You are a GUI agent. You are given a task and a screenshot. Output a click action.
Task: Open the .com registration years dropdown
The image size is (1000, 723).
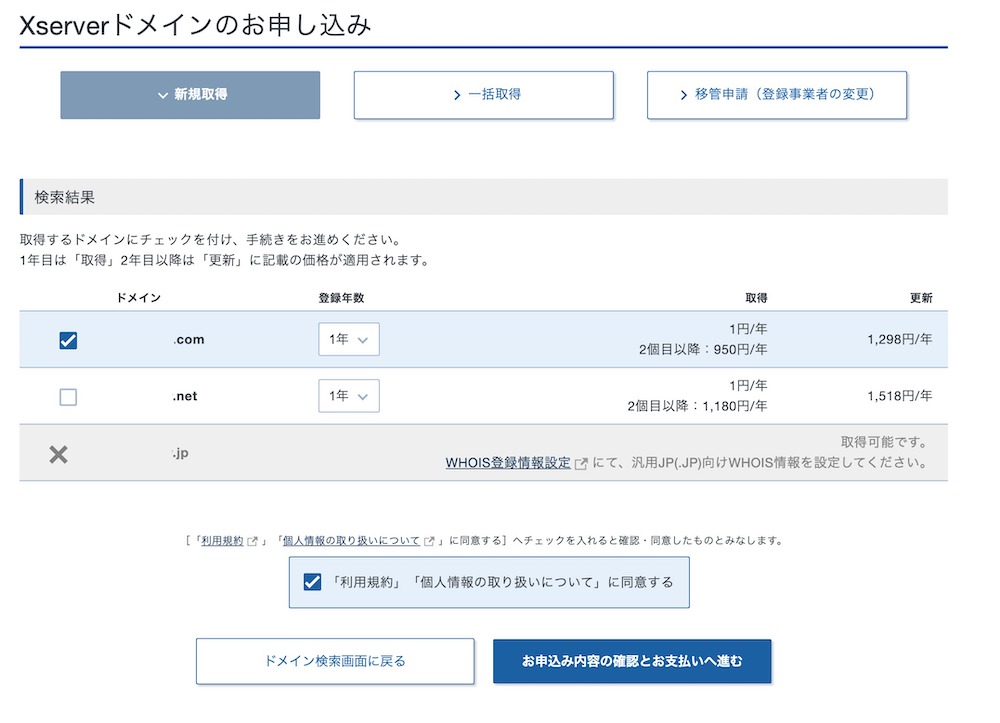pos(349,339)
